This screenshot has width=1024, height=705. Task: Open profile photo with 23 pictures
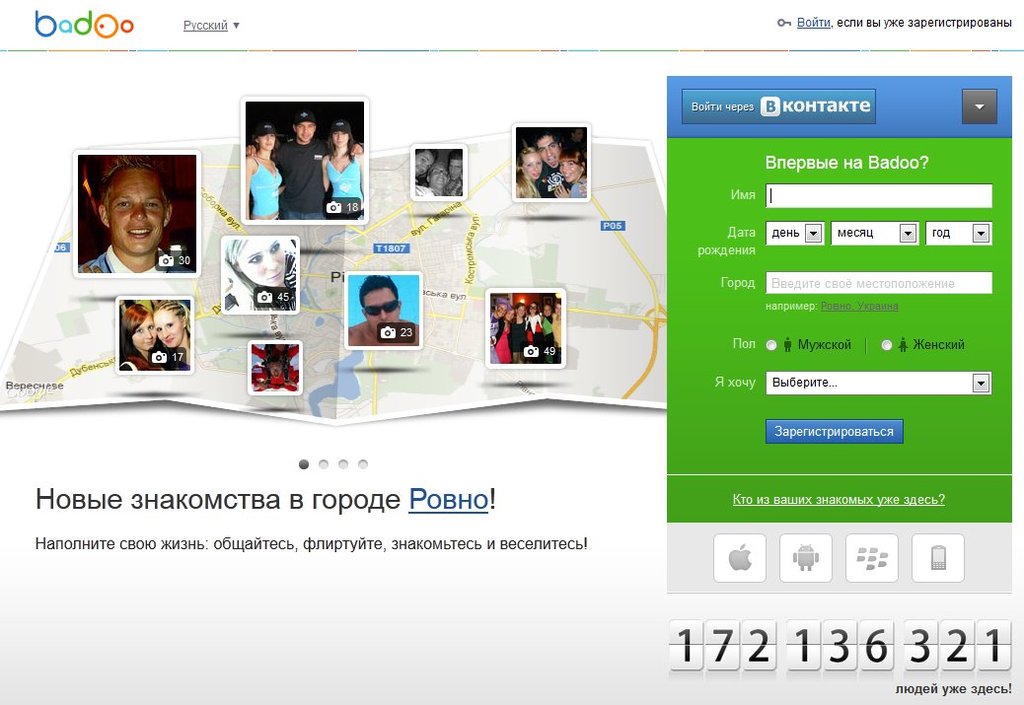click(383, 310)
